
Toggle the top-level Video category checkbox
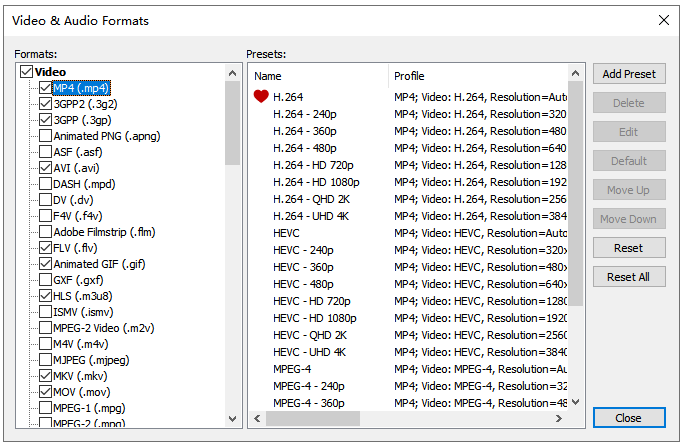point(26,72)
